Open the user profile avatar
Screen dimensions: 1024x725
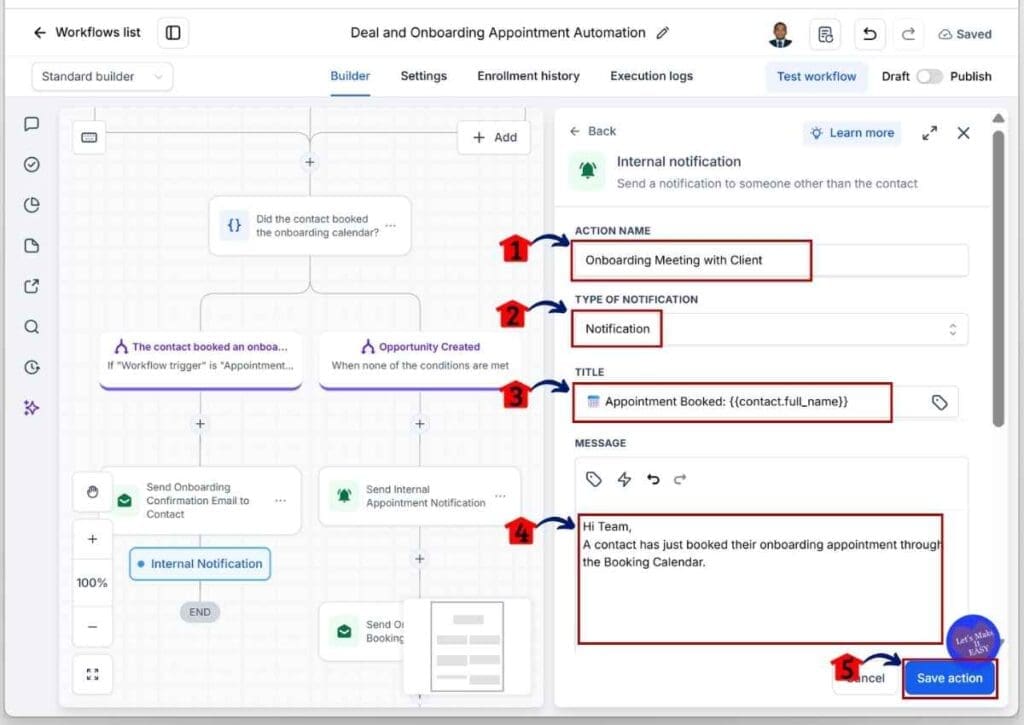[x=780, y=34]
